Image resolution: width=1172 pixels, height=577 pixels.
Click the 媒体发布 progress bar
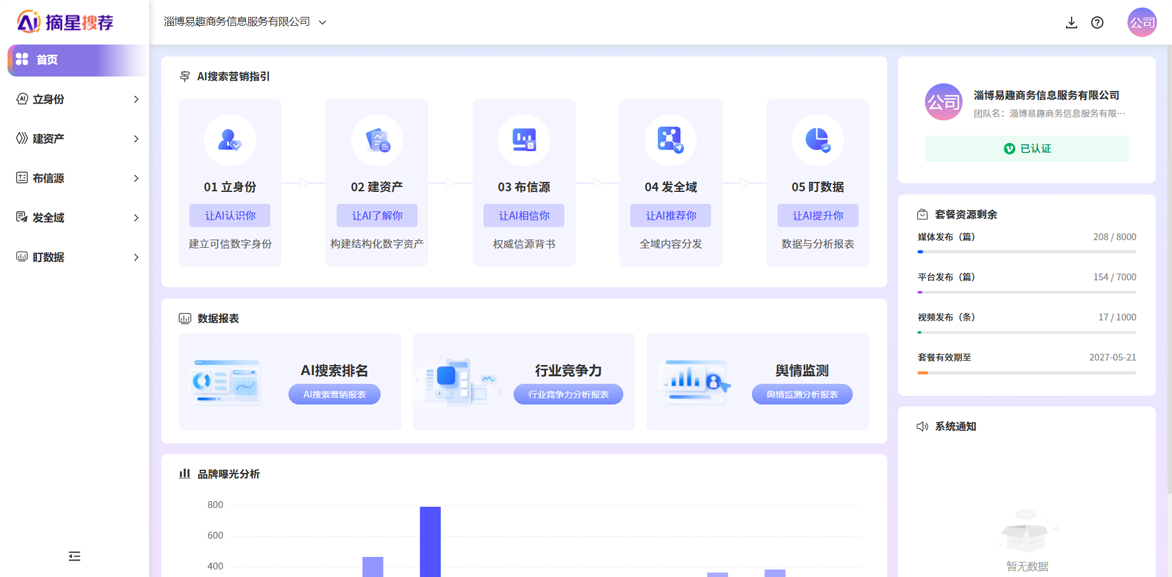[1026, 252]
